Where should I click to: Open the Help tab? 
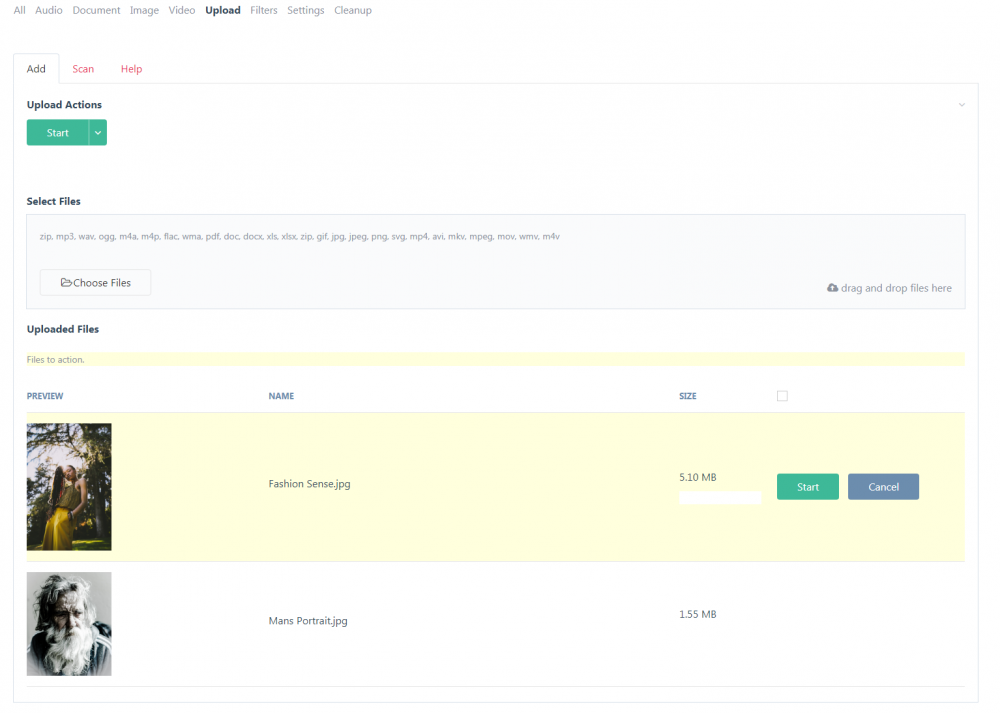tap(131, 69)
